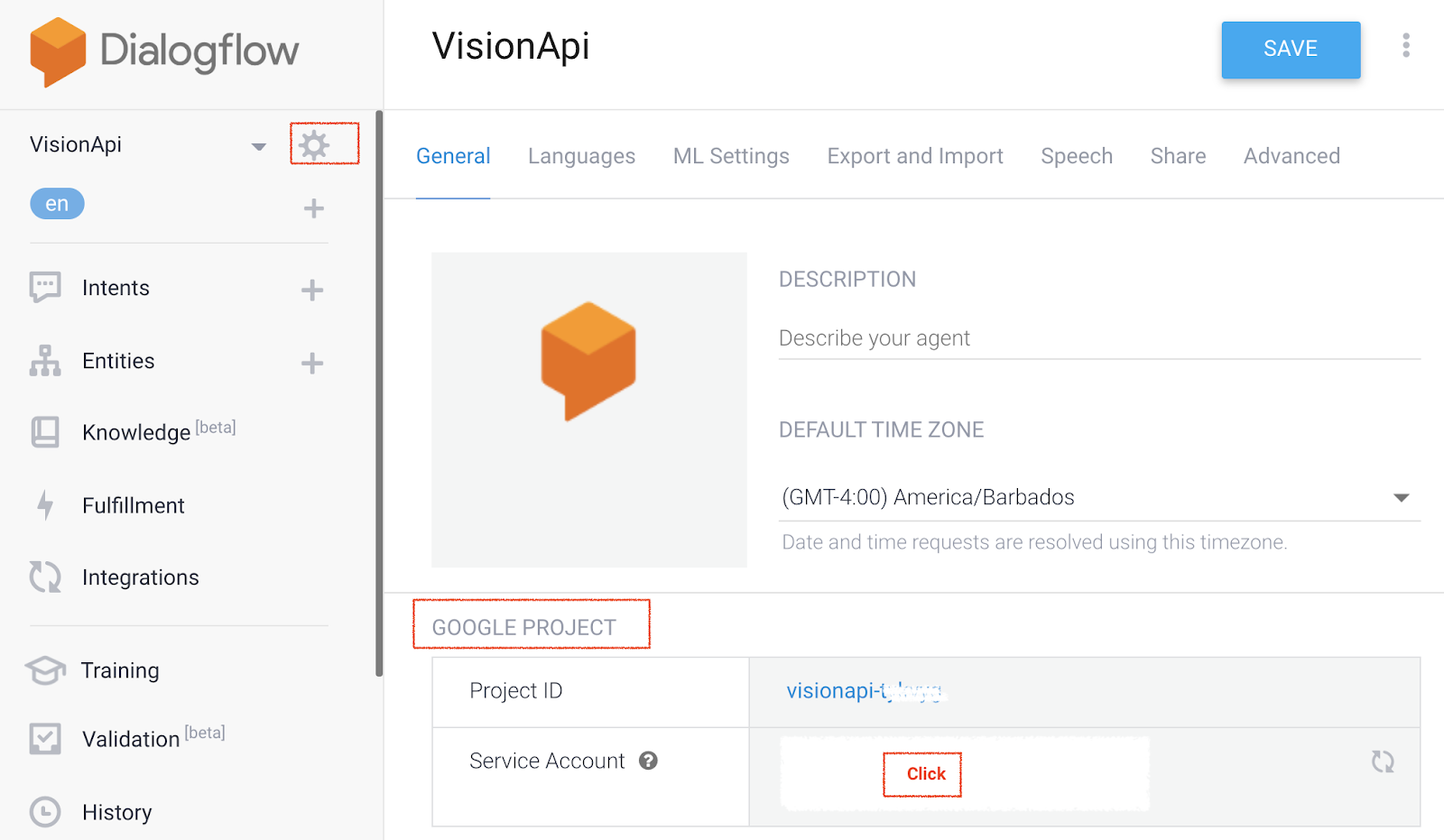Viewport: 1444px width, 840px height.
Task: Add a language with the plus icon
Action: pos(313,208)
